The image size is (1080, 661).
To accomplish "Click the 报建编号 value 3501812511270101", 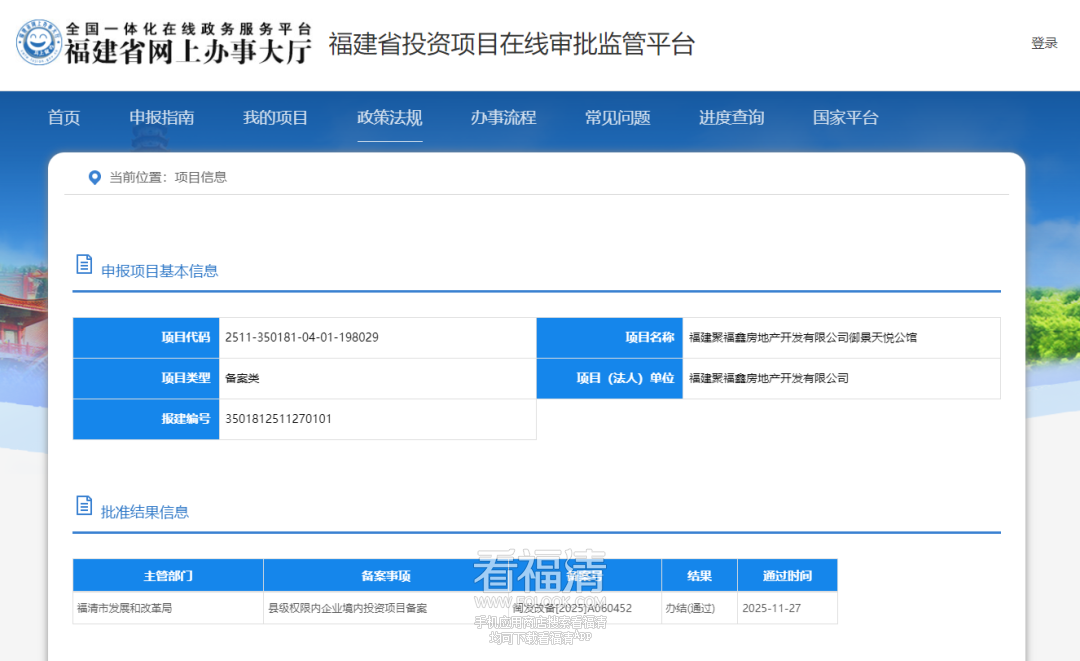I will tap(279, 420).
